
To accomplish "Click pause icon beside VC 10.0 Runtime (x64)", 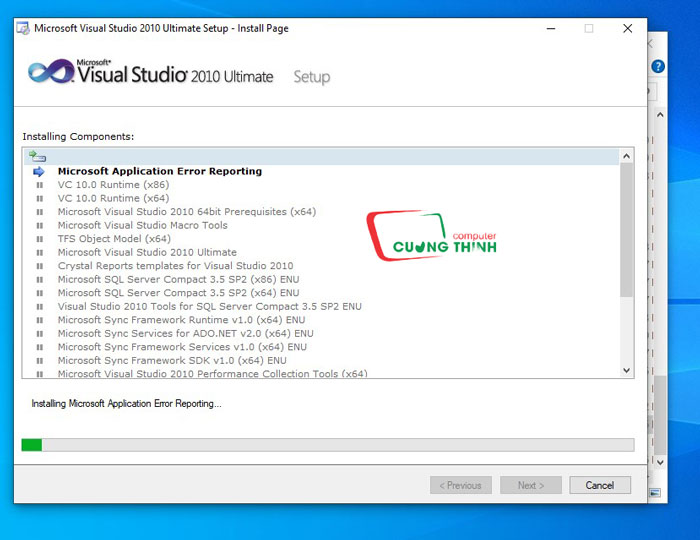I will pos(40,198).
